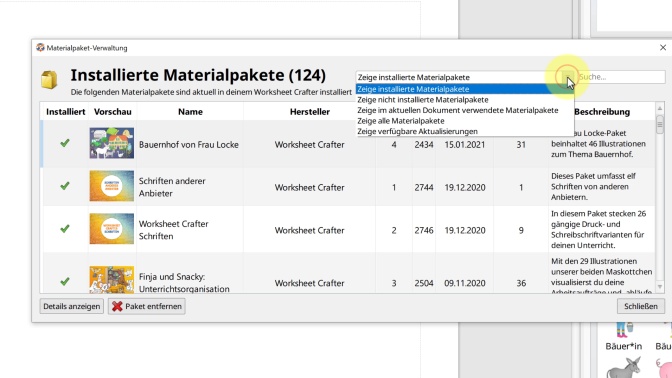Click installed checkmark for Worksheet Crafter Schriften

pos(65,229)
